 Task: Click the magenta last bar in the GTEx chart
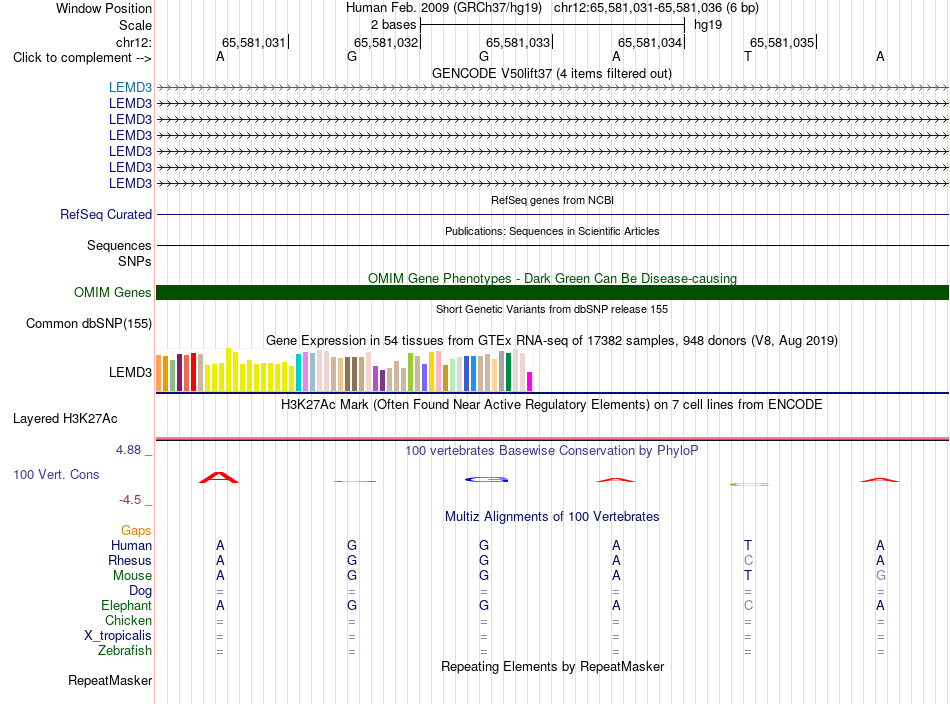pos(530,382)
